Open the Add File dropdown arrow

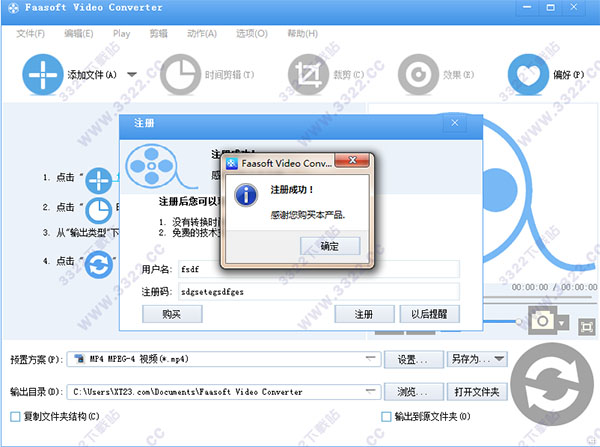click(x=132, y=74)
